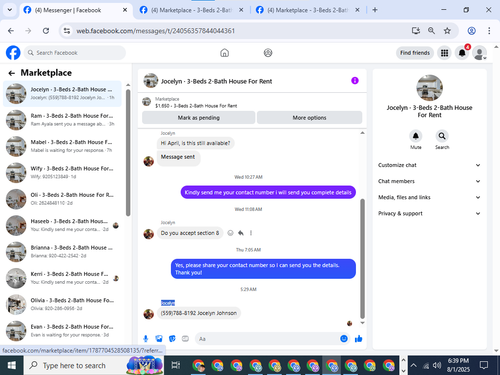Bookmark this page with star icon

(447, 31)
